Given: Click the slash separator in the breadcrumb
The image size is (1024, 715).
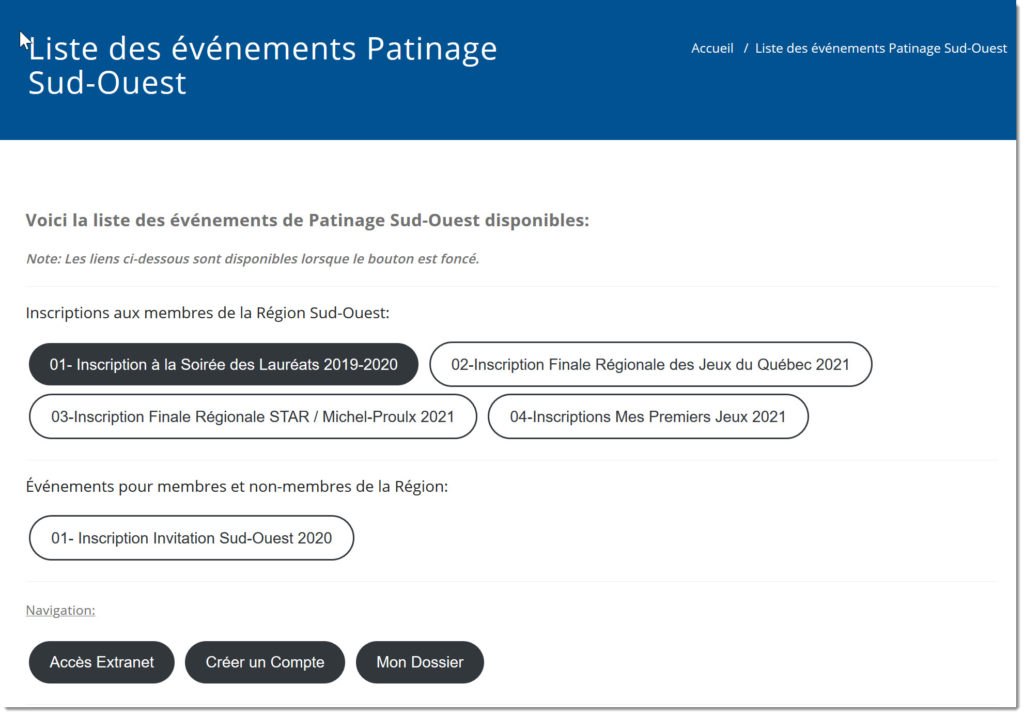Looking at the screenshot, I should 746,48.
